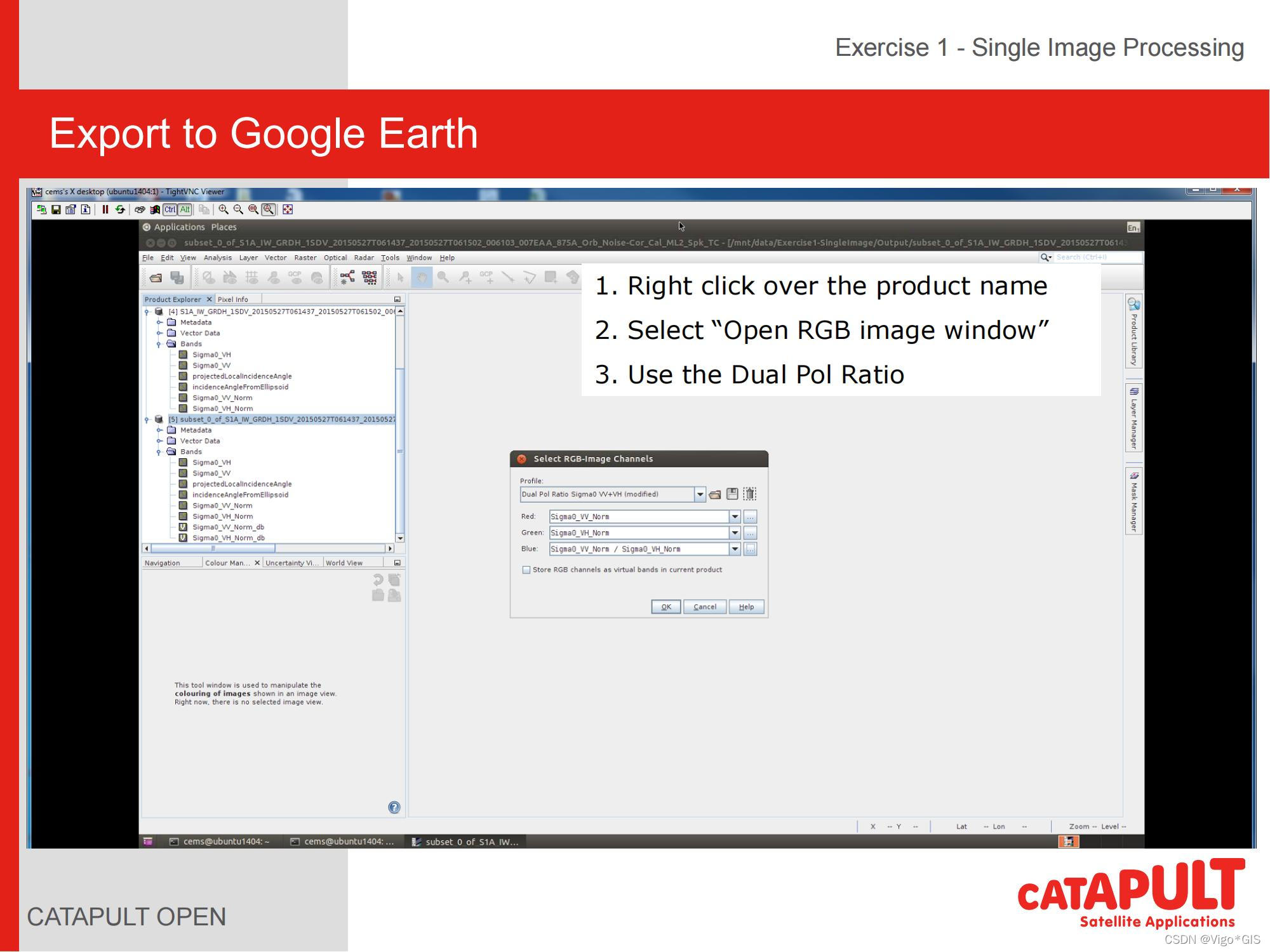Switch to the World View tab

(344, 563)
